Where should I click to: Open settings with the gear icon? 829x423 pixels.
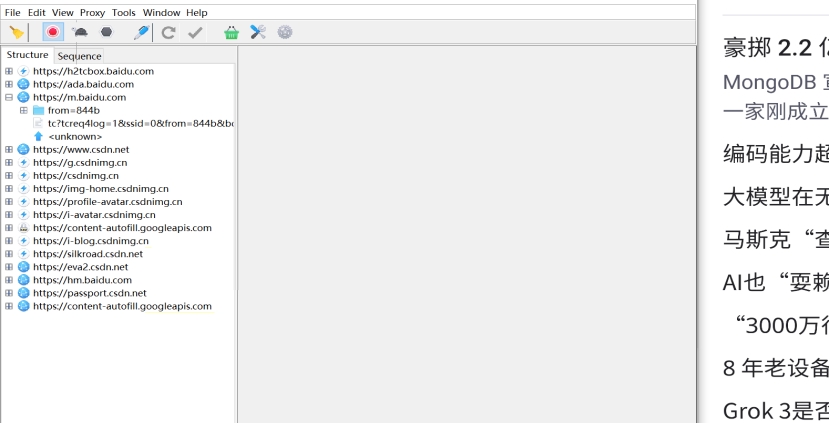click(x=285, y=33)
